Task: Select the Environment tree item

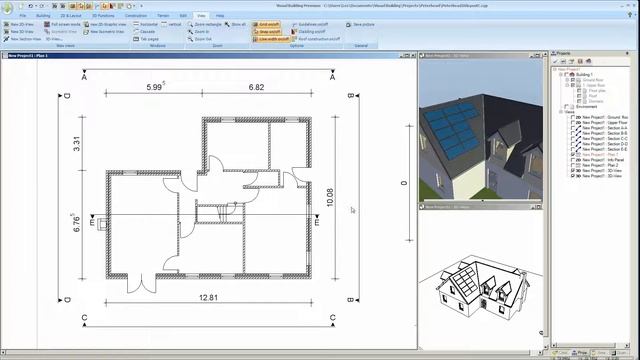Action: pyautogui.click(x=587, y=107)
